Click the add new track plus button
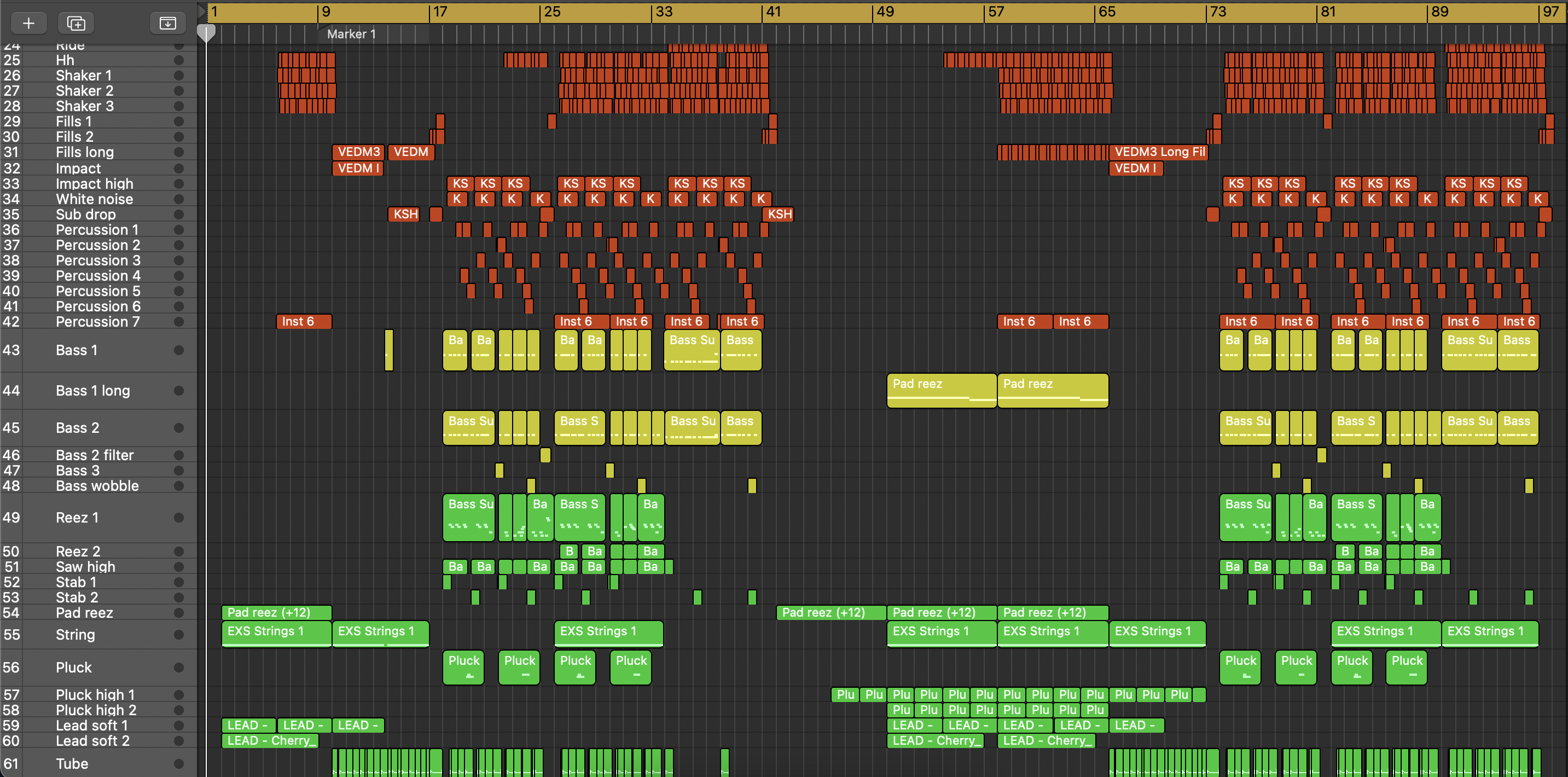The width and height of the screenshot is (1568, 777). tap(28, 23)
